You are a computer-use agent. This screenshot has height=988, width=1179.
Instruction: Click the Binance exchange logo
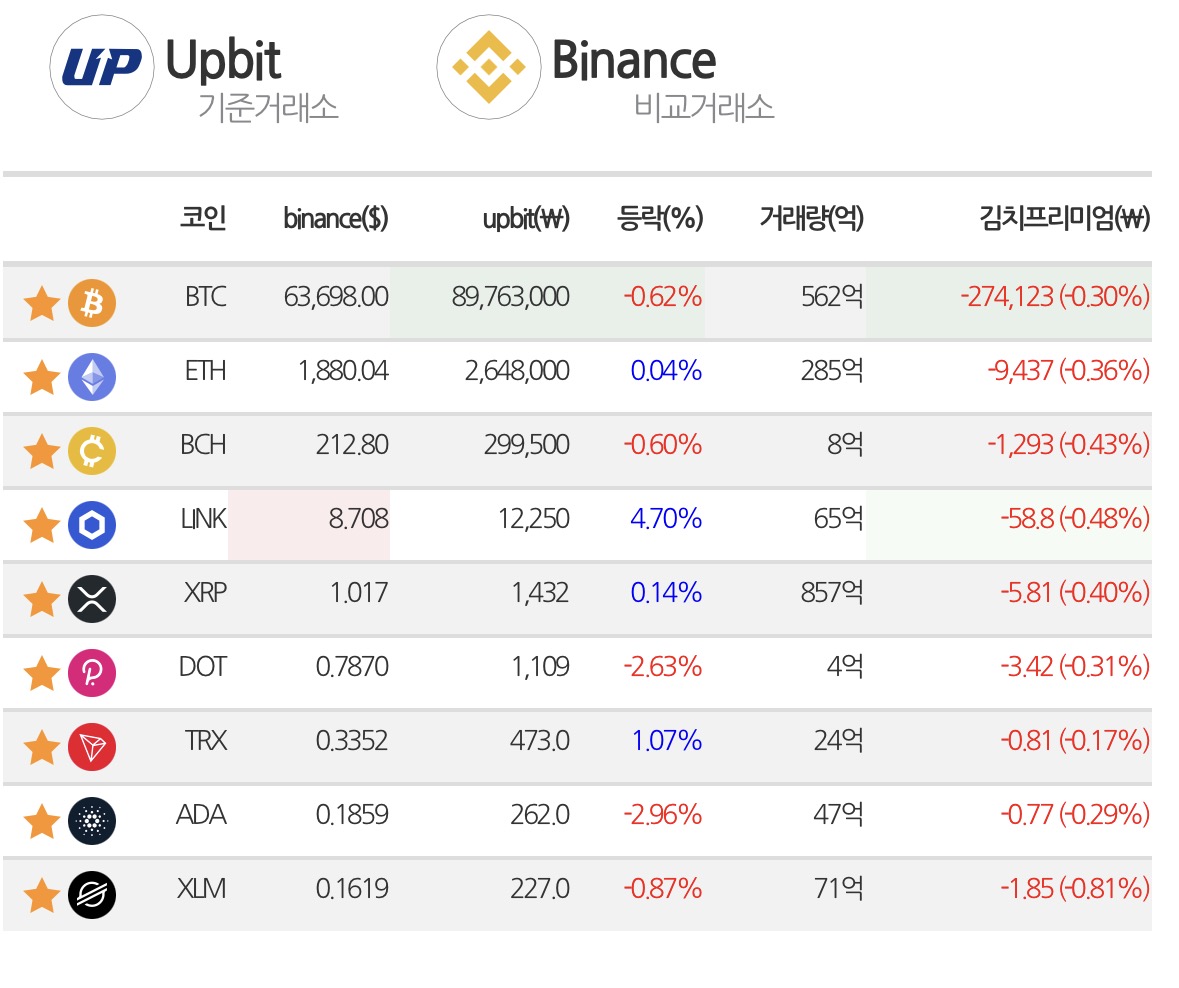489,67
